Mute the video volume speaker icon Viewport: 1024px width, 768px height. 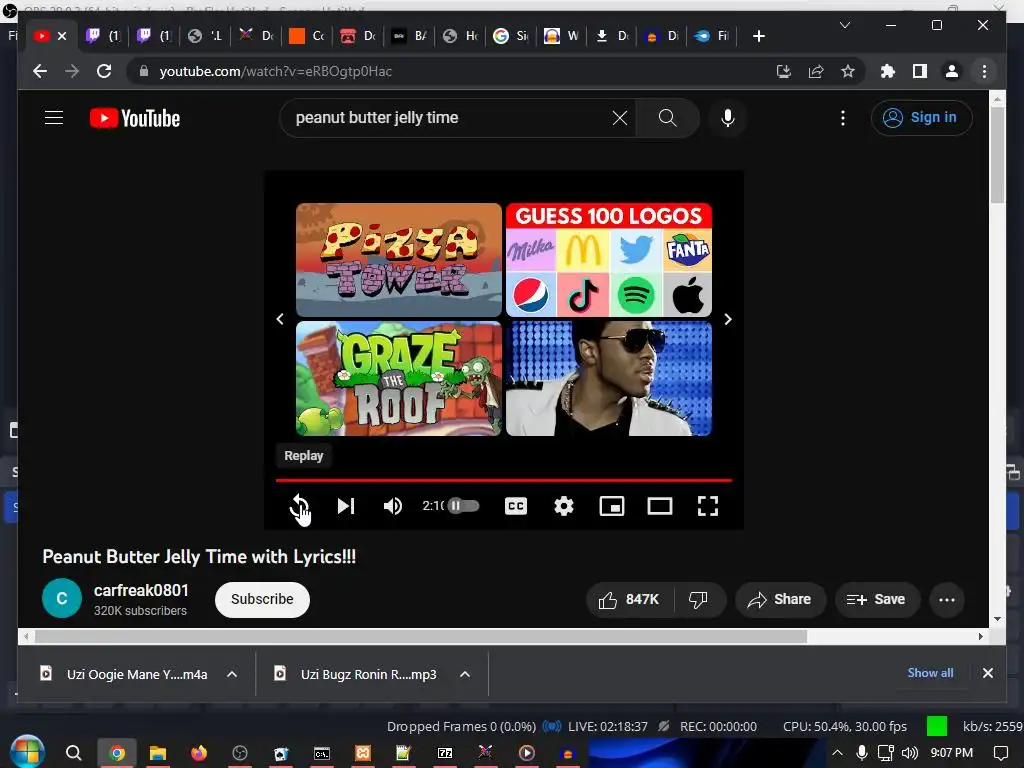(392, 506)
